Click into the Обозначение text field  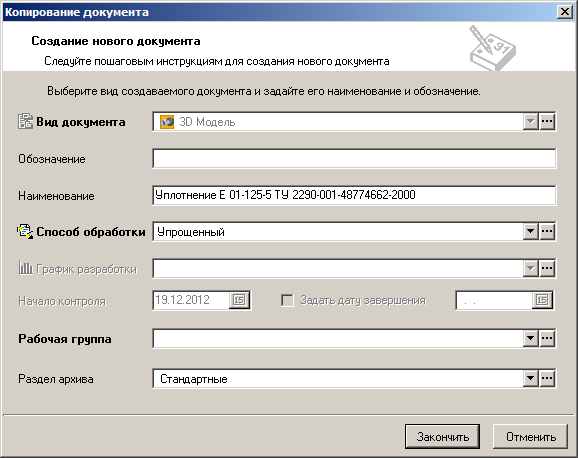354,158
